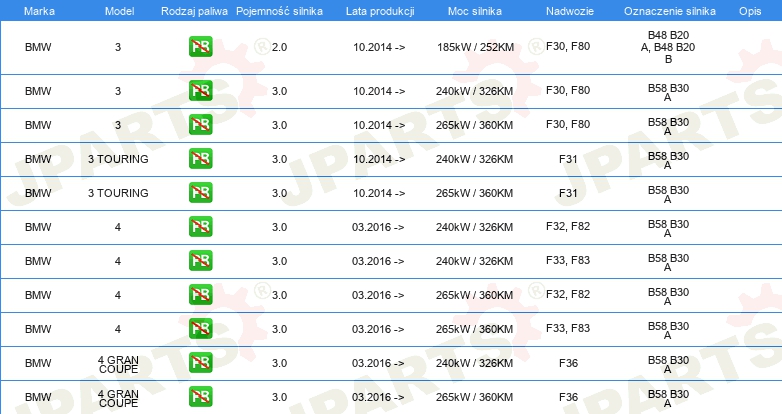Image resolution: width=782 pixels, height=414 pixels.
Task: Click BMW brand cell in the 2.0 row
Action: (x=38, y=47)
